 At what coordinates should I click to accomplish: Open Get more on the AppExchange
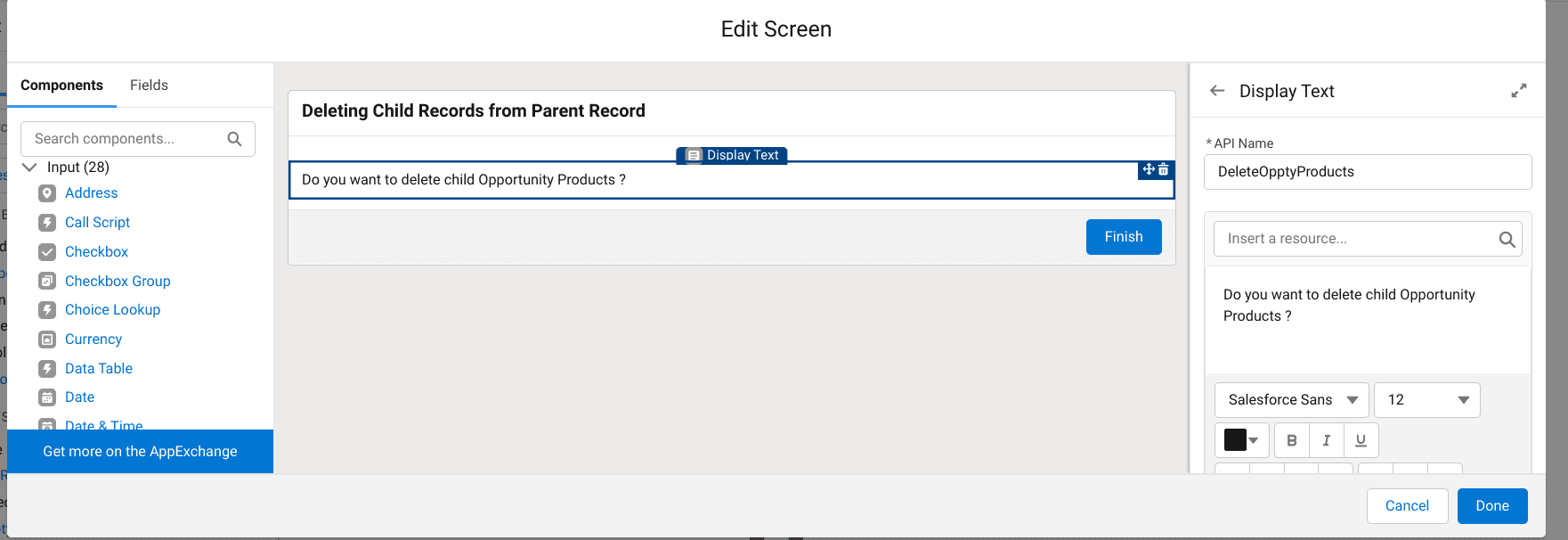tap(140, 452)
